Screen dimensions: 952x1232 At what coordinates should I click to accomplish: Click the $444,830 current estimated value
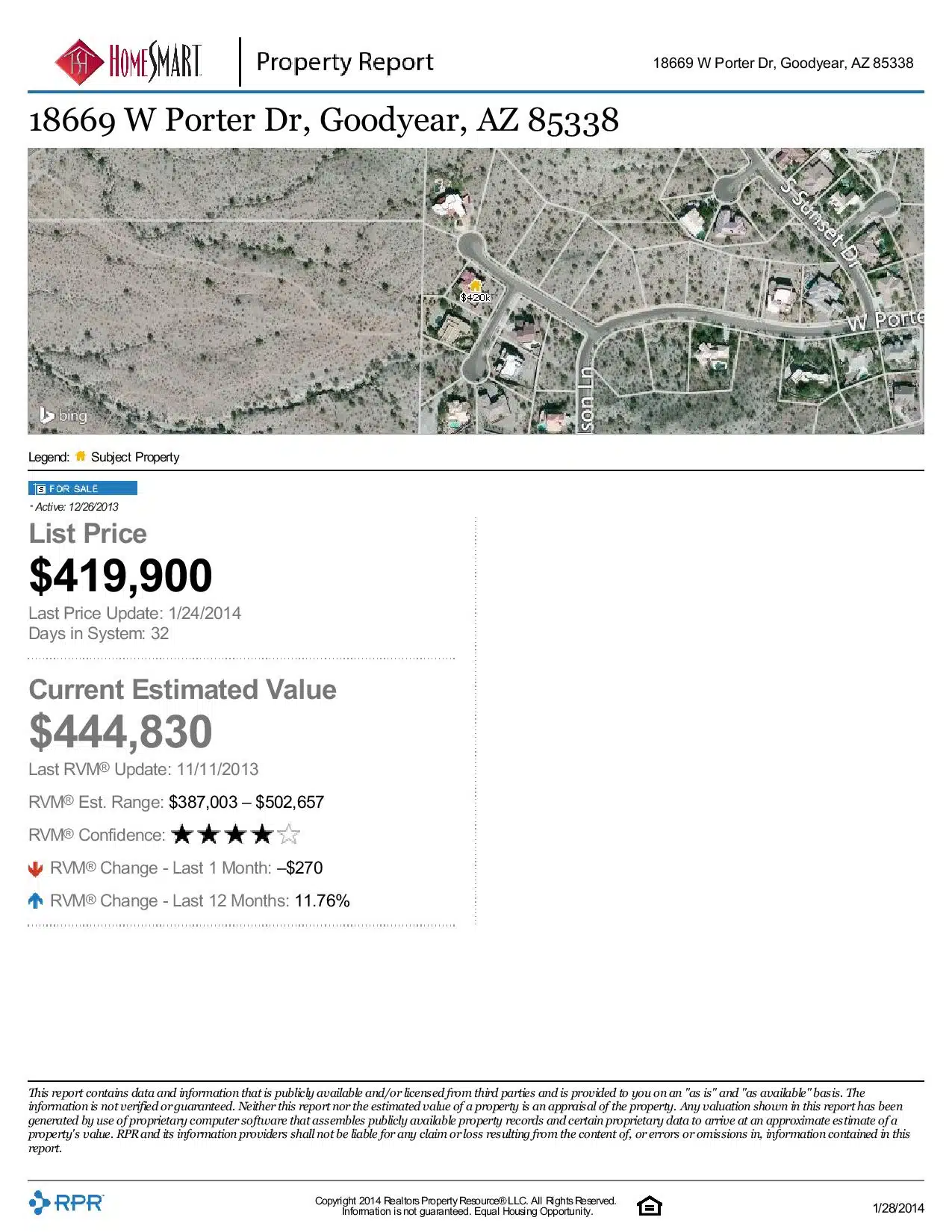[x=121, y=732]
